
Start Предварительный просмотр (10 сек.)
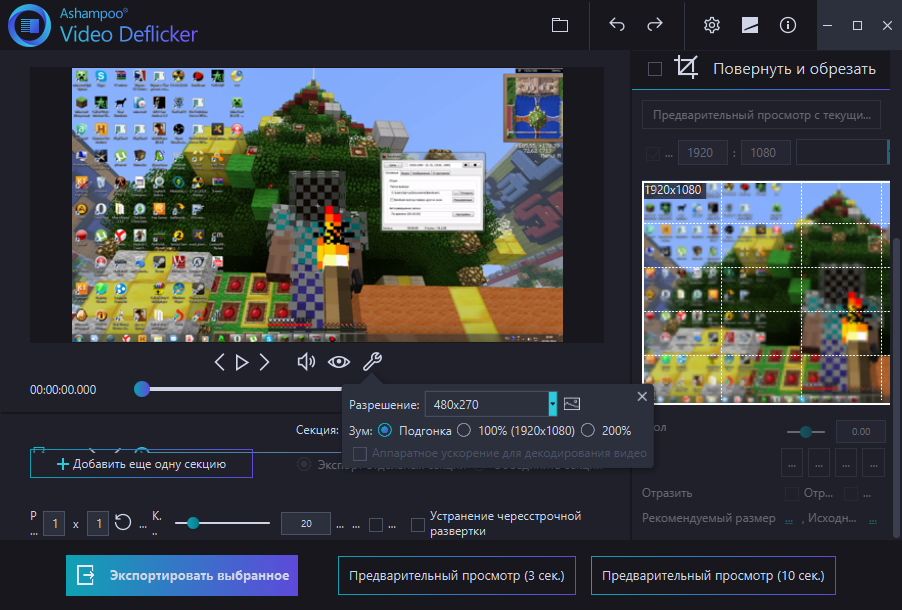pos(713,575)
